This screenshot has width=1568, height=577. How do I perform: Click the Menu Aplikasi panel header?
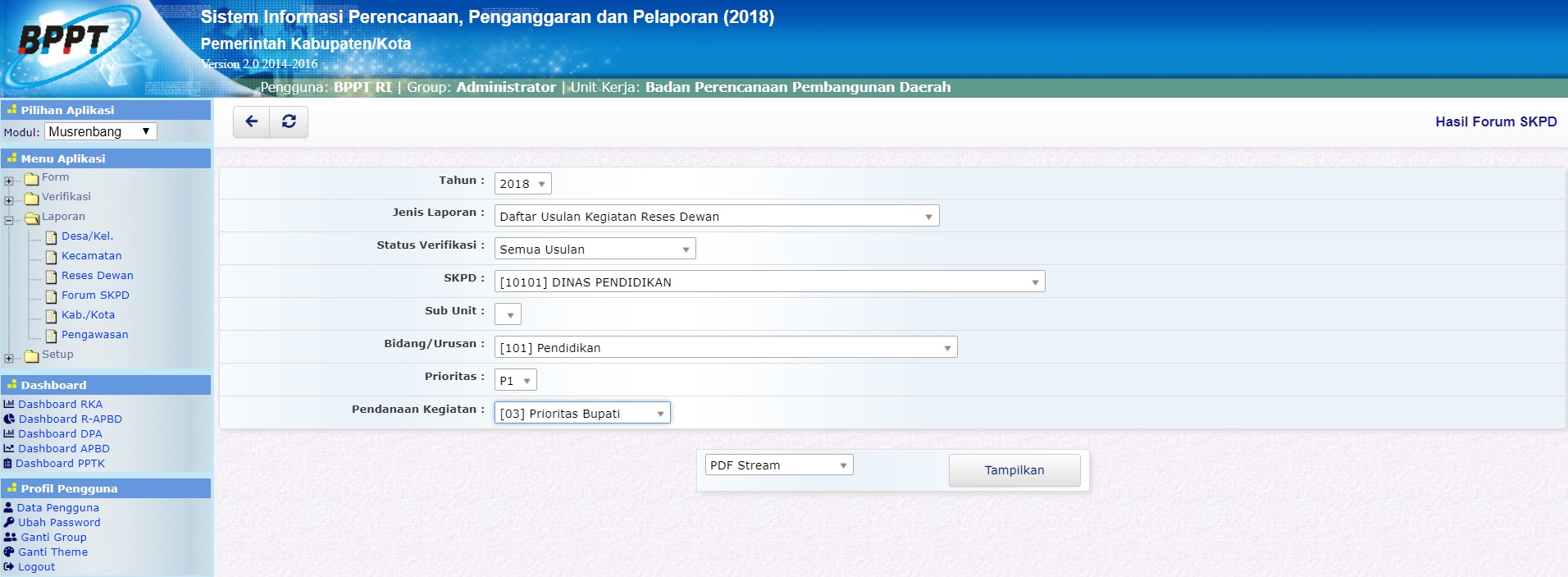106,158
